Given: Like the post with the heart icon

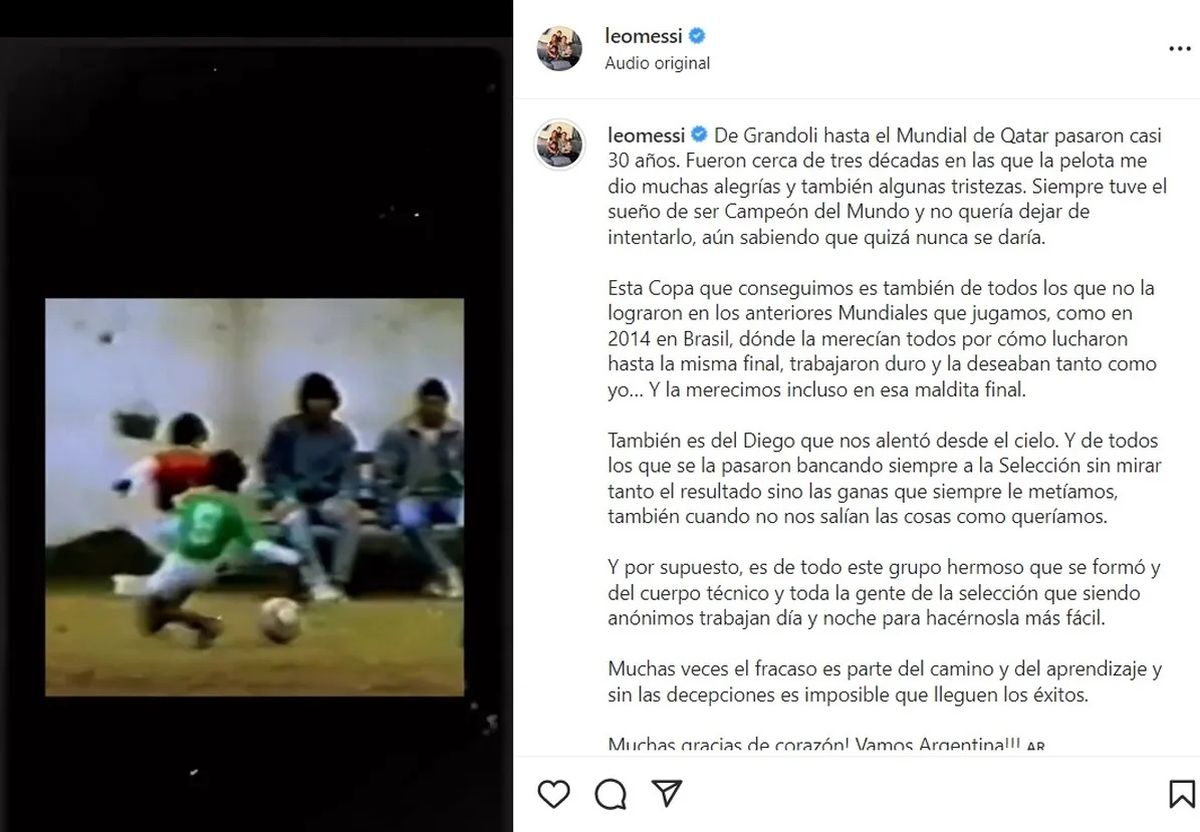Looking at the screenshot, I should click(x=553, y=794).
